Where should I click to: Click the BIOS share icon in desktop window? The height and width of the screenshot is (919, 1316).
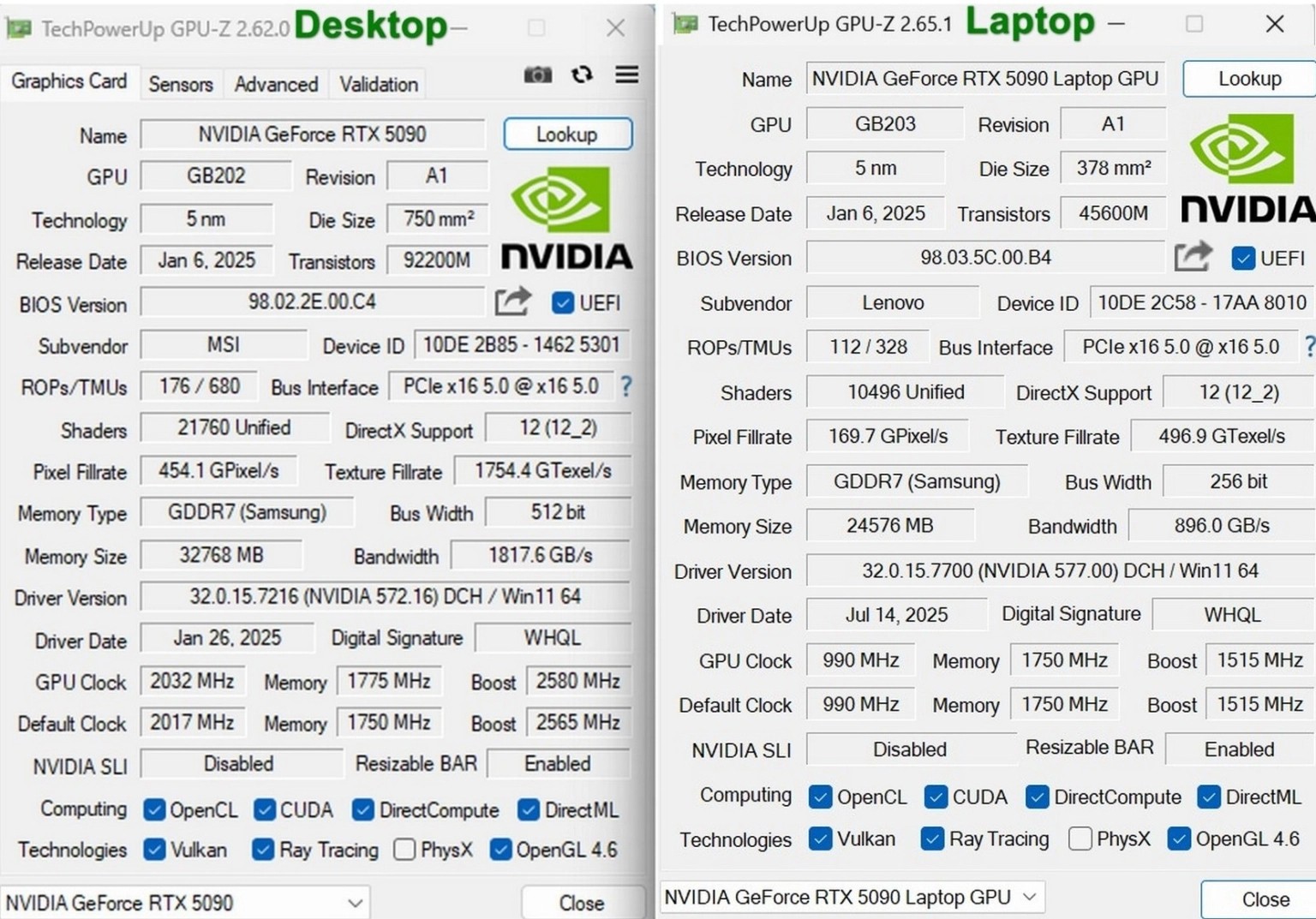pos(512,301)
